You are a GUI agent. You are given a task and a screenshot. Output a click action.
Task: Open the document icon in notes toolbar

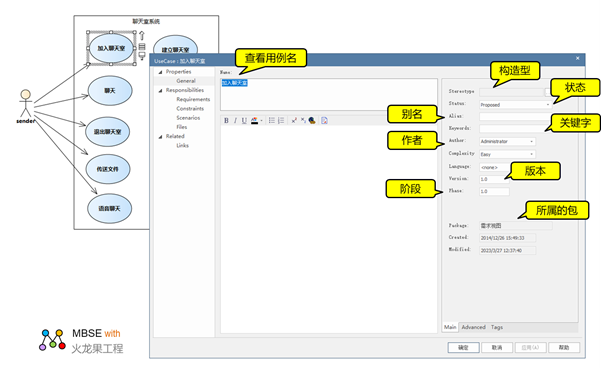(x=324, y=120)
